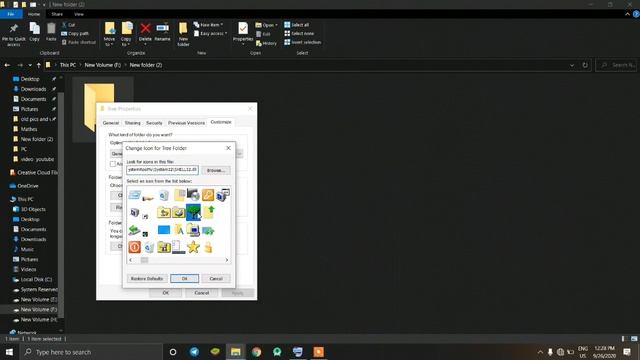
Task: Click Select none in the ribbon
Action: tap(299, 33)
